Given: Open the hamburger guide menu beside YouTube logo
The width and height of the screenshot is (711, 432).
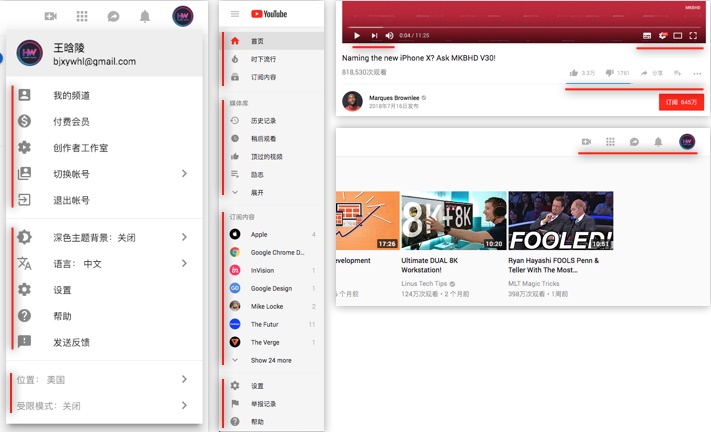Looking at the screenshot, I should point(235,14).
